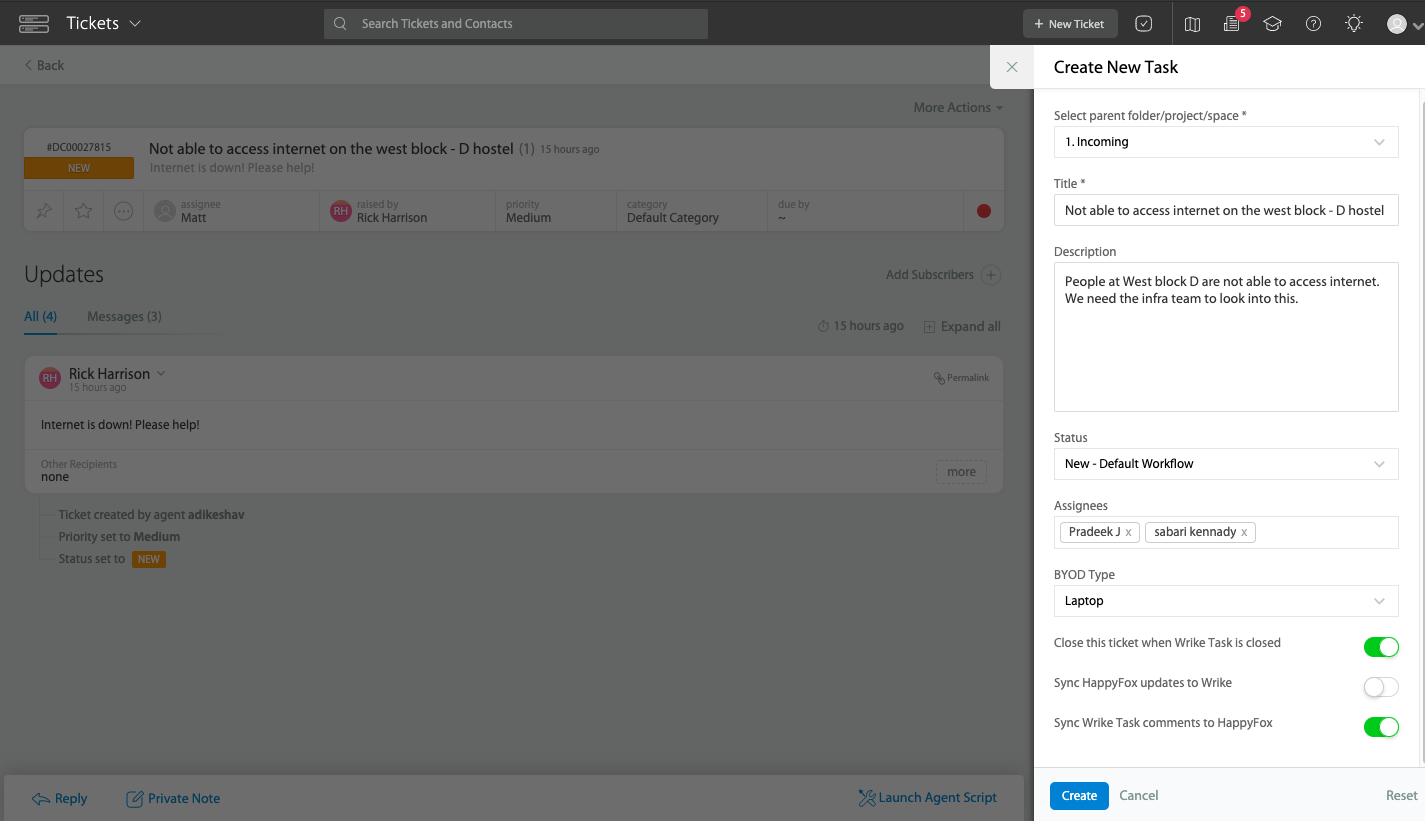Click the Search Tickets and Contacts field
Image resolution: width=1425 pixels, height=821 pixels.
coord(515,23)
